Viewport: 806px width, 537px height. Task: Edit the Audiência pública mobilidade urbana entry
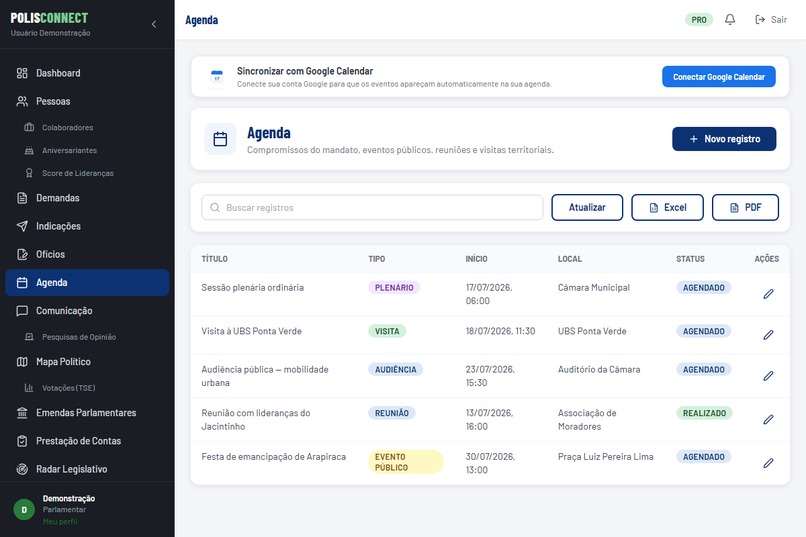(x=768, y=376)
